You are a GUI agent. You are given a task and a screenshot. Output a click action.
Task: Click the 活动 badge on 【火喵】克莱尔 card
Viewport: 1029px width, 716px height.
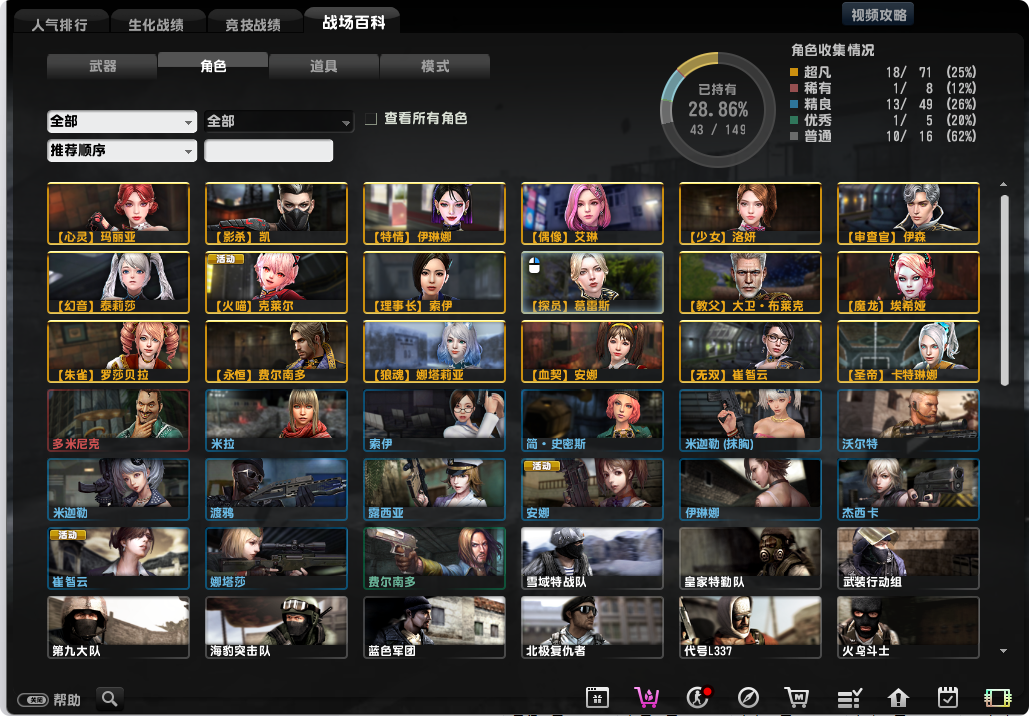click(x=225, y=259)
